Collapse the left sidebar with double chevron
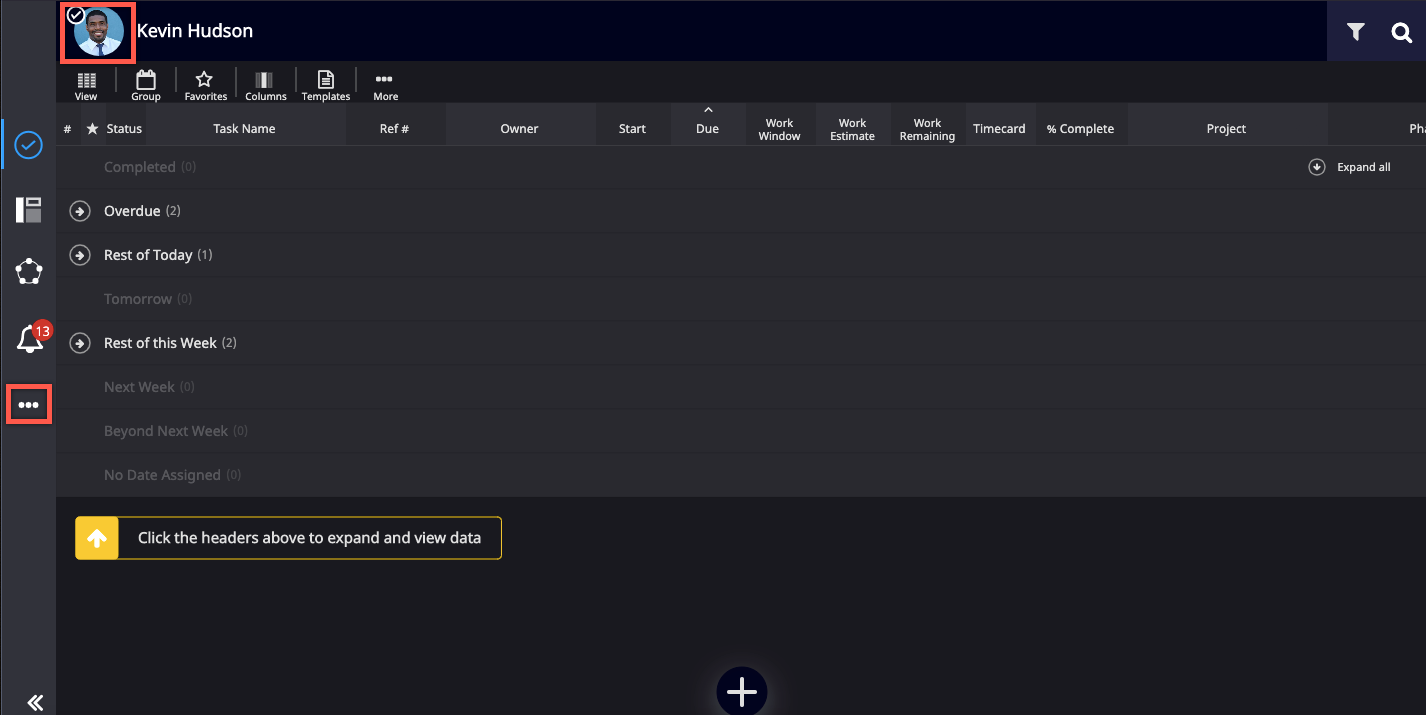 35,702
